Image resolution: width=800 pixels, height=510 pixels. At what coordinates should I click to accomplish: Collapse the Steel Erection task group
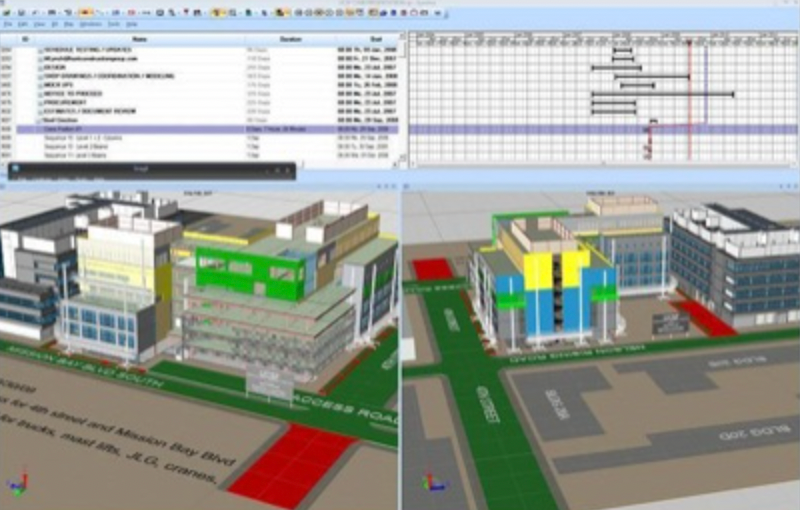[40, 120]
